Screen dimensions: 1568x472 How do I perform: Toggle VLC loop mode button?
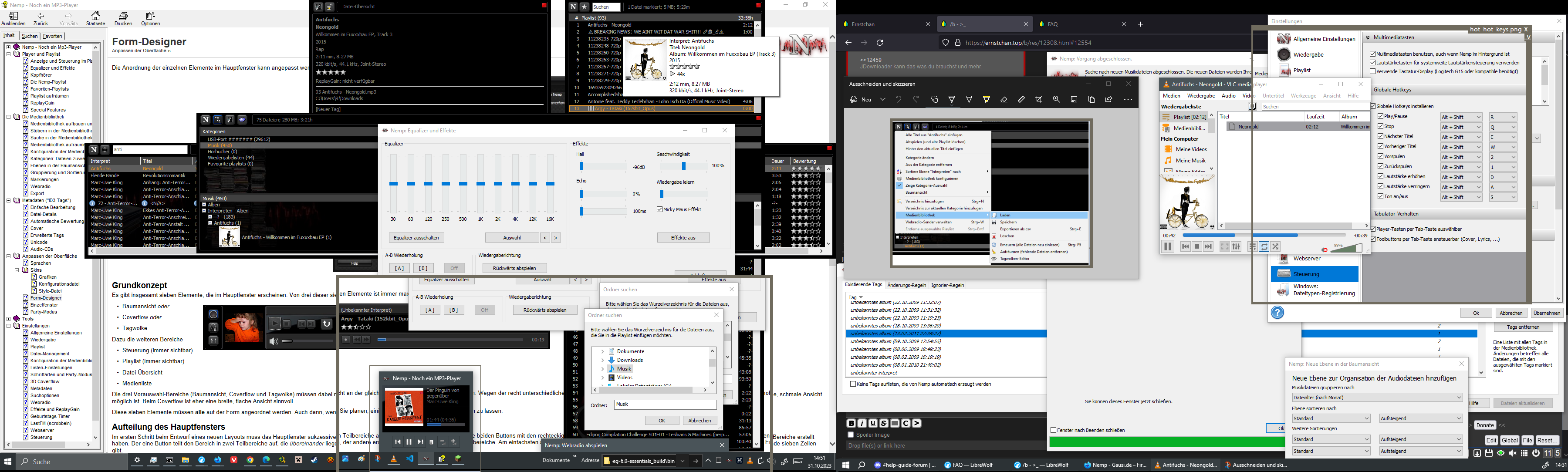[1264, 246]
